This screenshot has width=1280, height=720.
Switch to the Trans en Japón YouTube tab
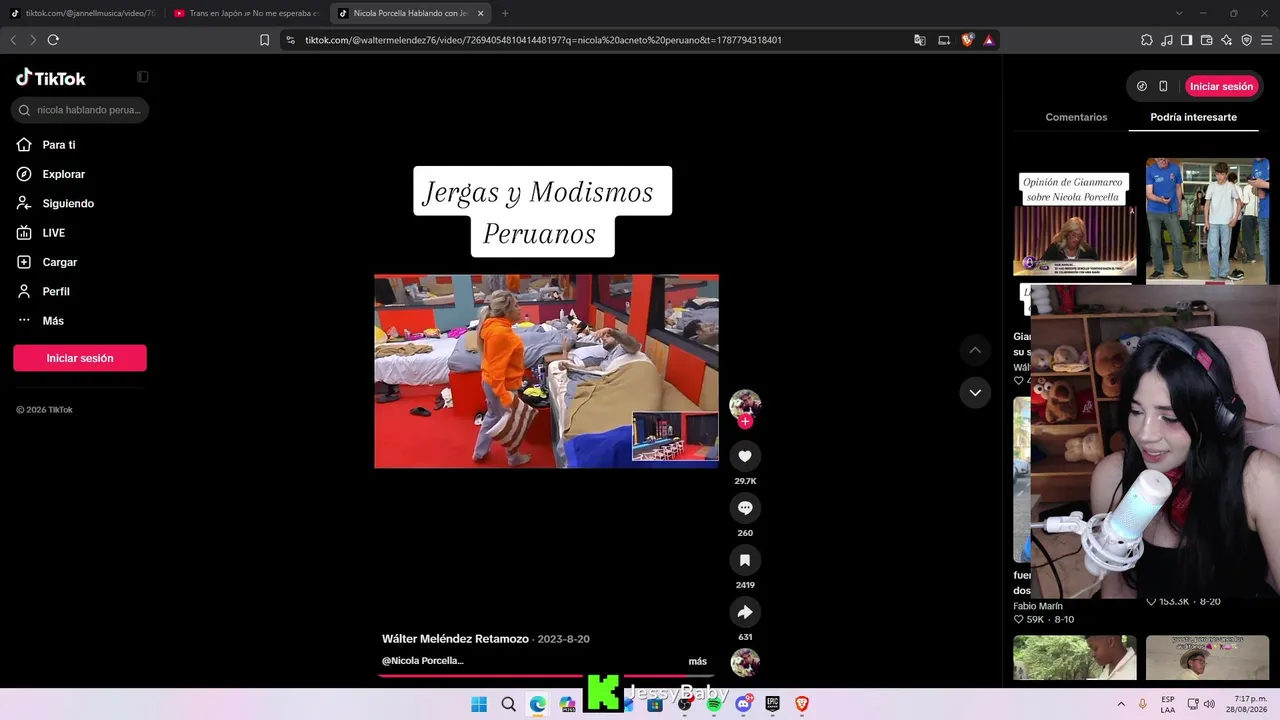[245, 13]
